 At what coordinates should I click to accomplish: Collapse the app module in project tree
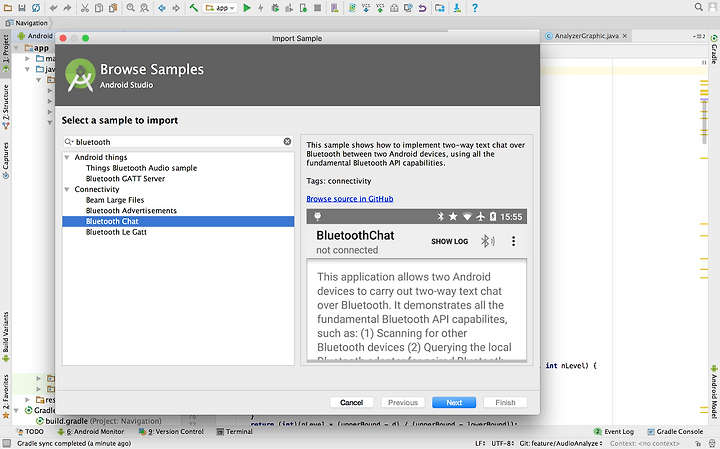17,48
